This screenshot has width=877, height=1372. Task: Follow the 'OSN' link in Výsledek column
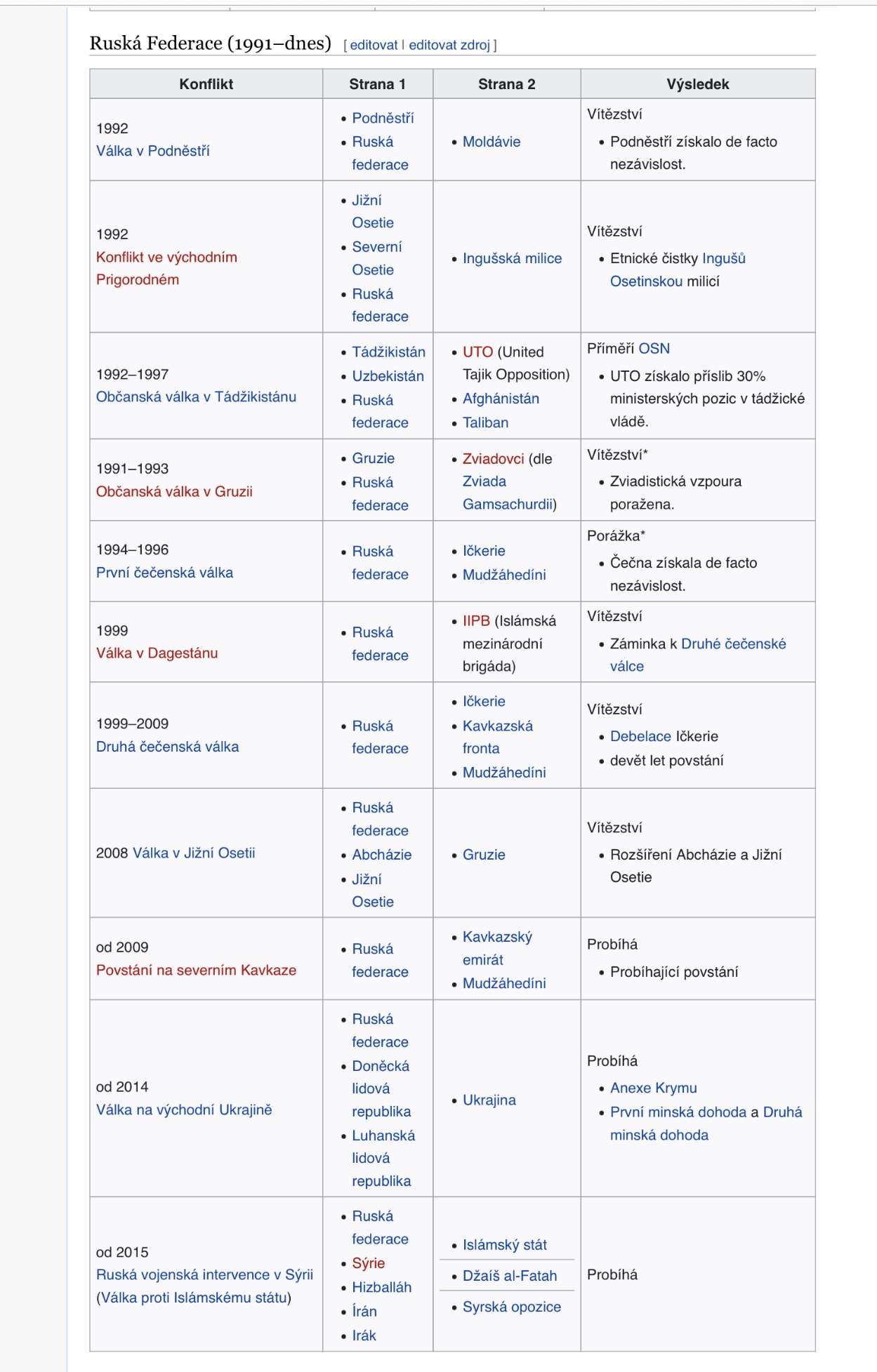(654, 349)
